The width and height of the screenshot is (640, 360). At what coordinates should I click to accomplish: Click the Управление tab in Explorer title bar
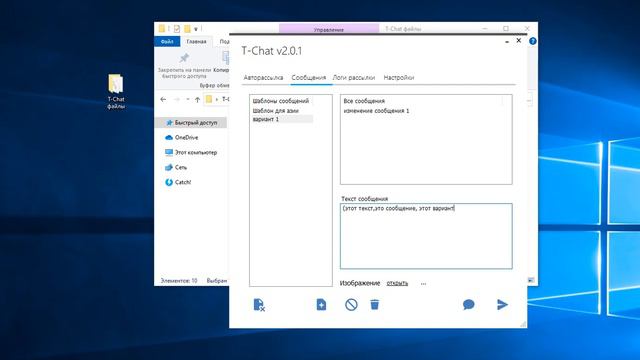(x=329, y=29)
